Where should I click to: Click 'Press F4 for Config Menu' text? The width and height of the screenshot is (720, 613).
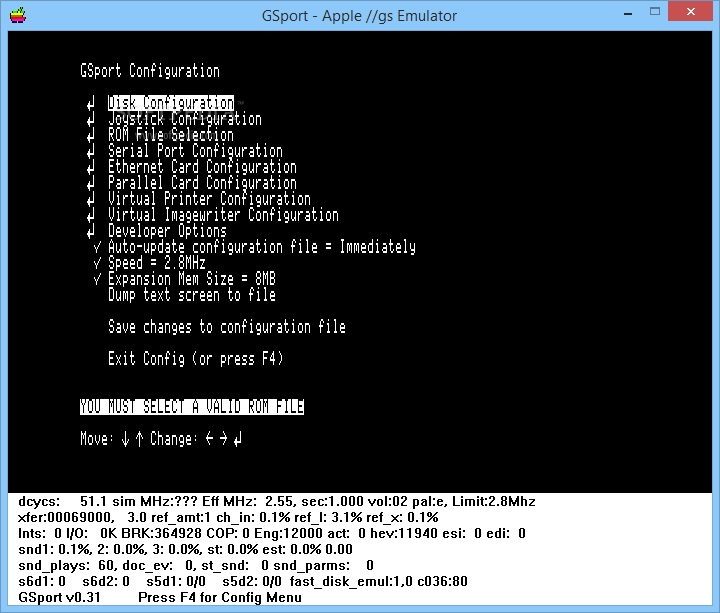(220, 597)
